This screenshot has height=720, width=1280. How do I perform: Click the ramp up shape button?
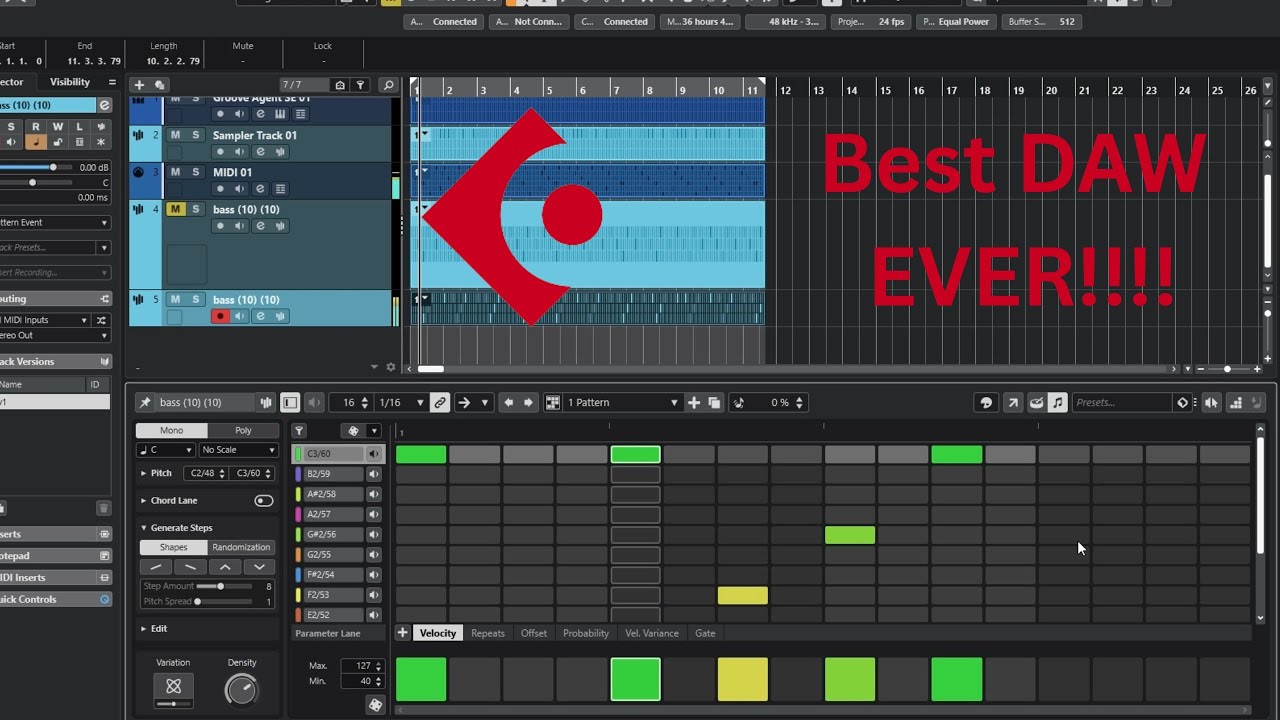coord(156,567)
